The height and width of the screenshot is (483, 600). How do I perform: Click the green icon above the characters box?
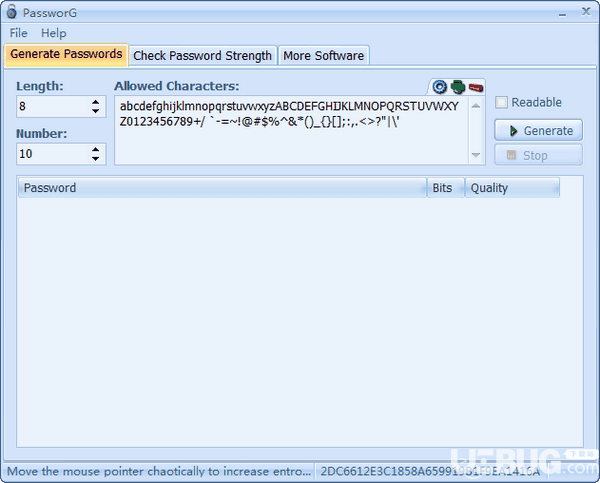[458, 87]
